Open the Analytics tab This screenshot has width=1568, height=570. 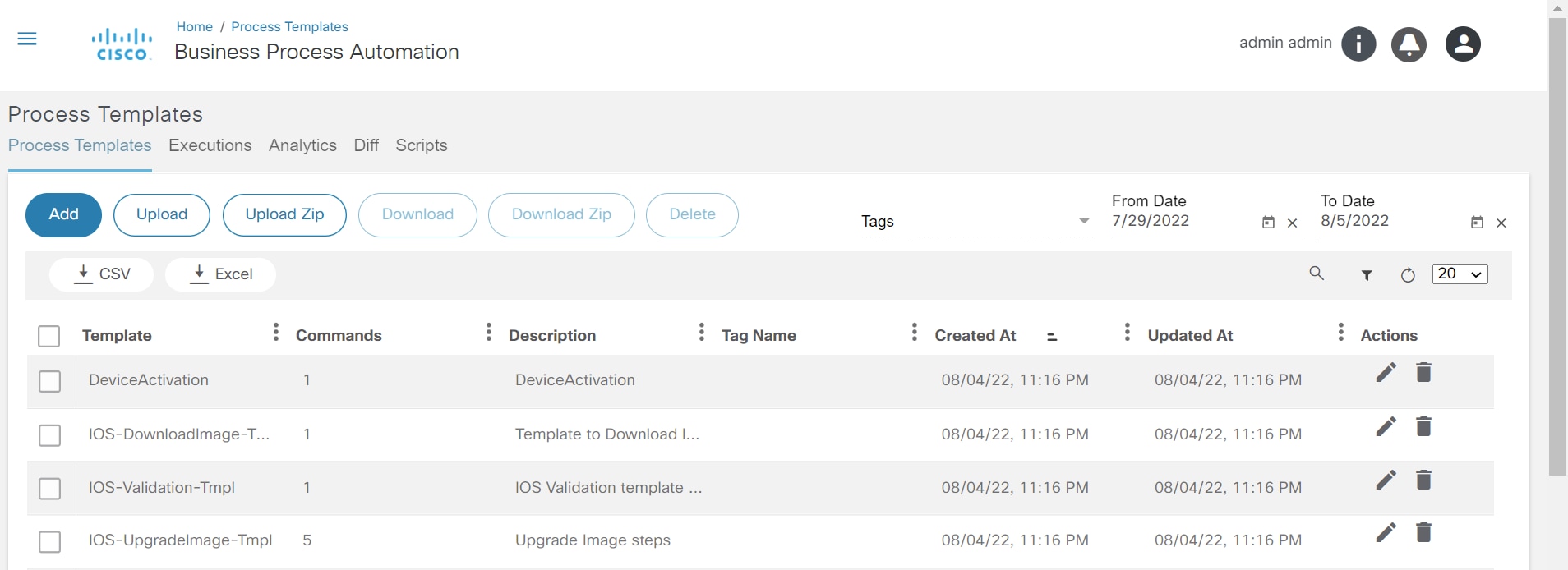coord(302,145)
